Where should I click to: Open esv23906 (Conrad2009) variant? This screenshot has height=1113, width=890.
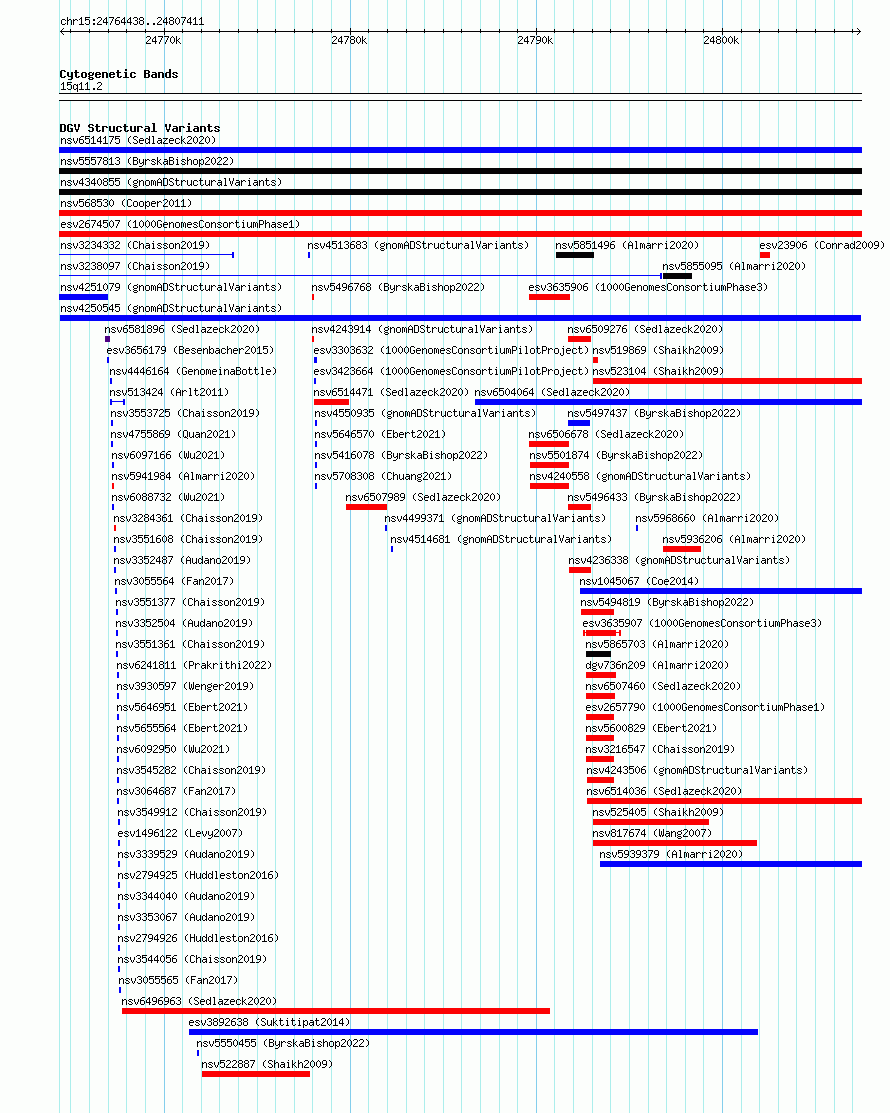coord(822,246)
